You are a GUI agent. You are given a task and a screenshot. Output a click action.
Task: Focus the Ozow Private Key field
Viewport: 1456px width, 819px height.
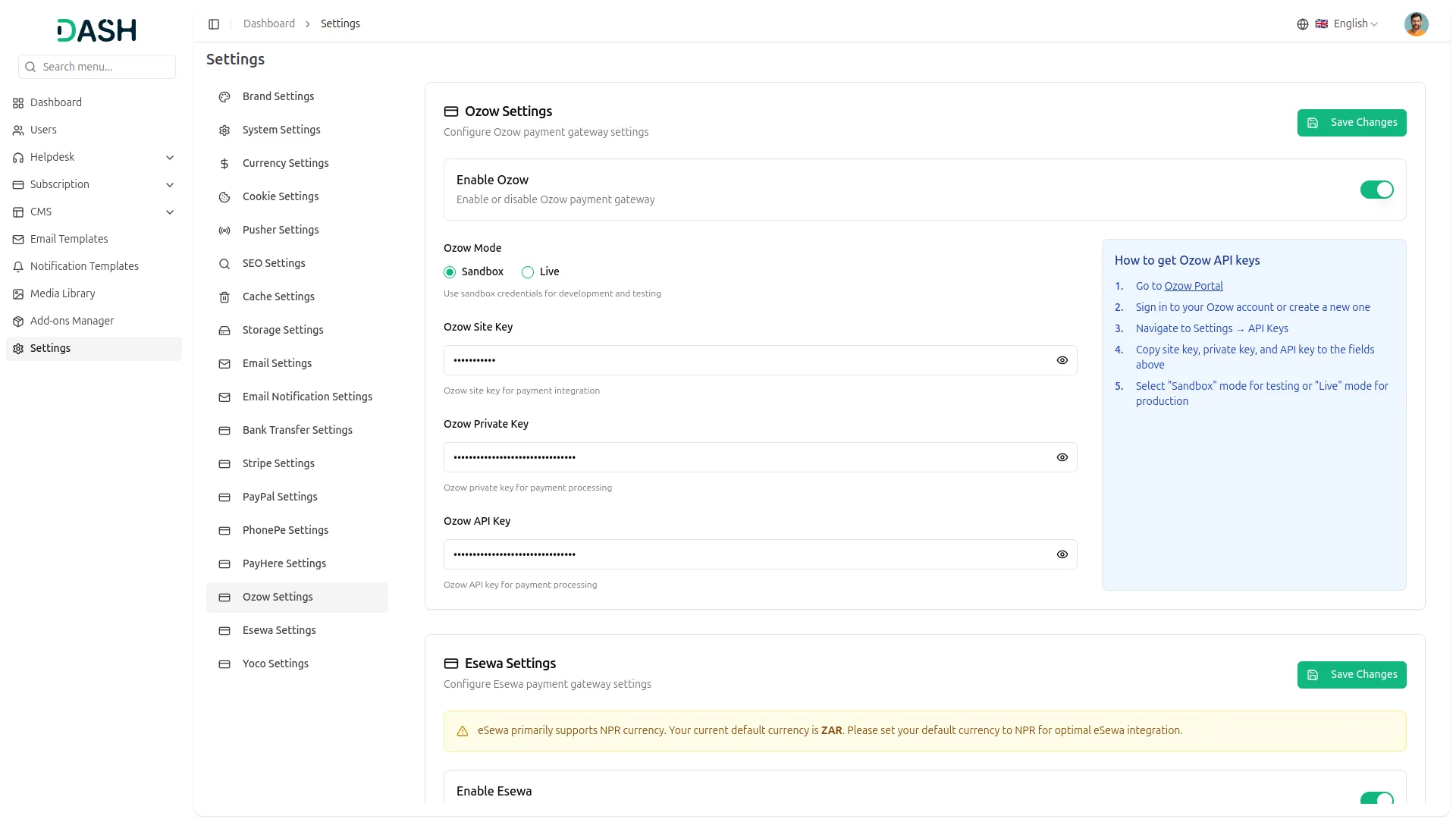(x=760, y=457)
